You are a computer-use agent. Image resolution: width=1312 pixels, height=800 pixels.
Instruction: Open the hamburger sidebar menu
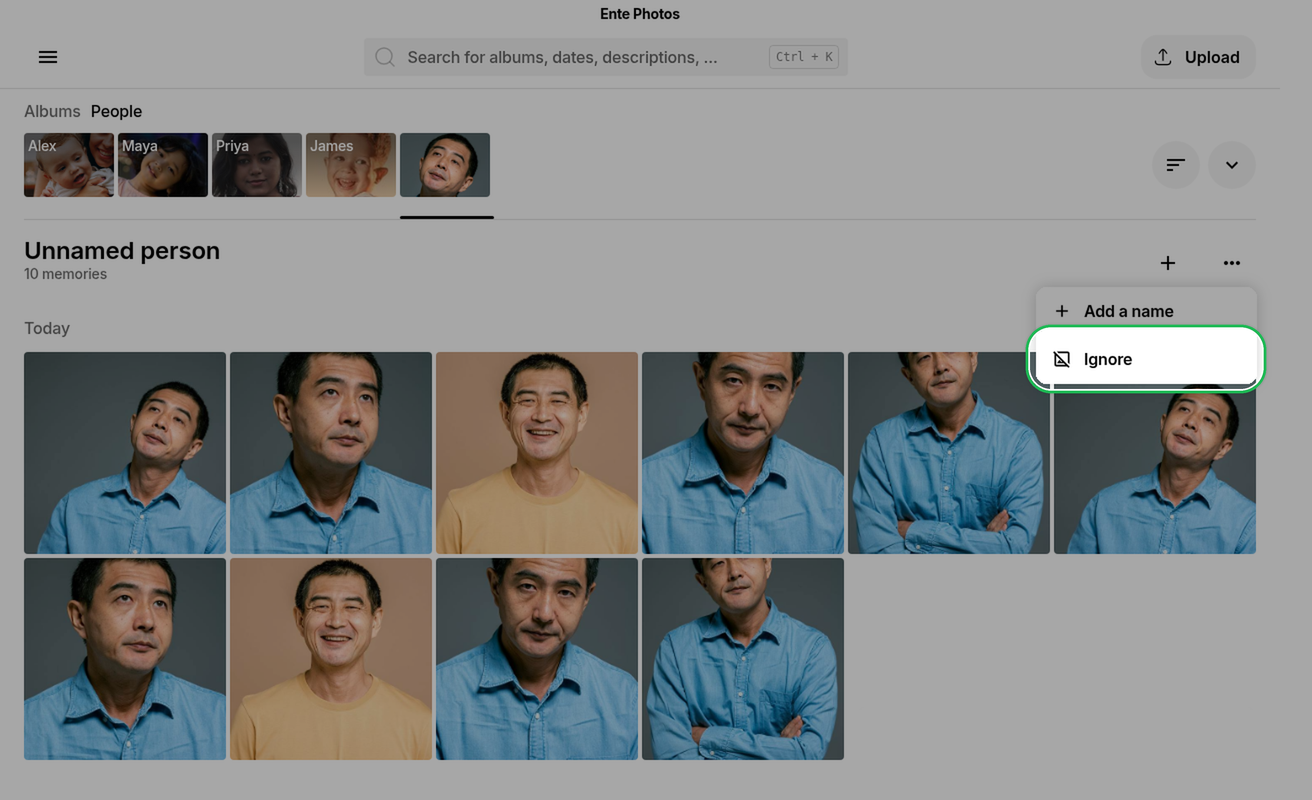(x=48, y=57)
